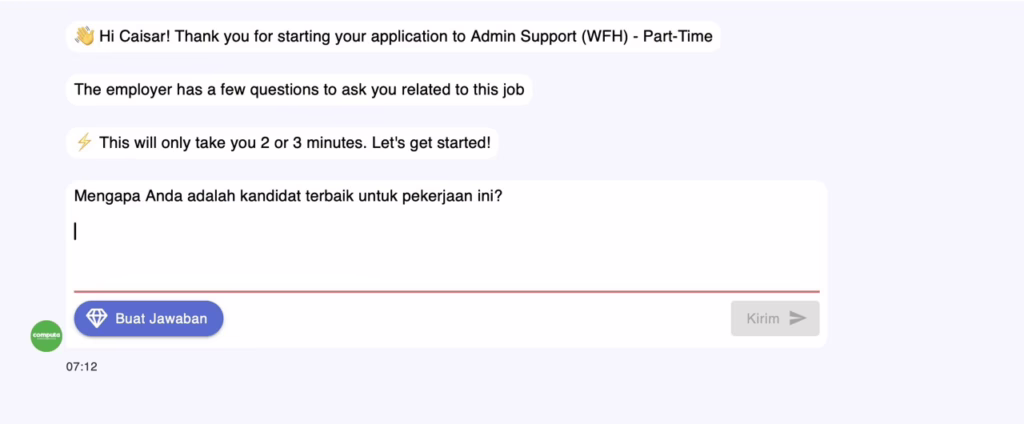This screenshot has width=1024, height=424.
Task: Click the 'Mengapa Anda adalah kandidat terbaik' question
Action: point(288,195)
